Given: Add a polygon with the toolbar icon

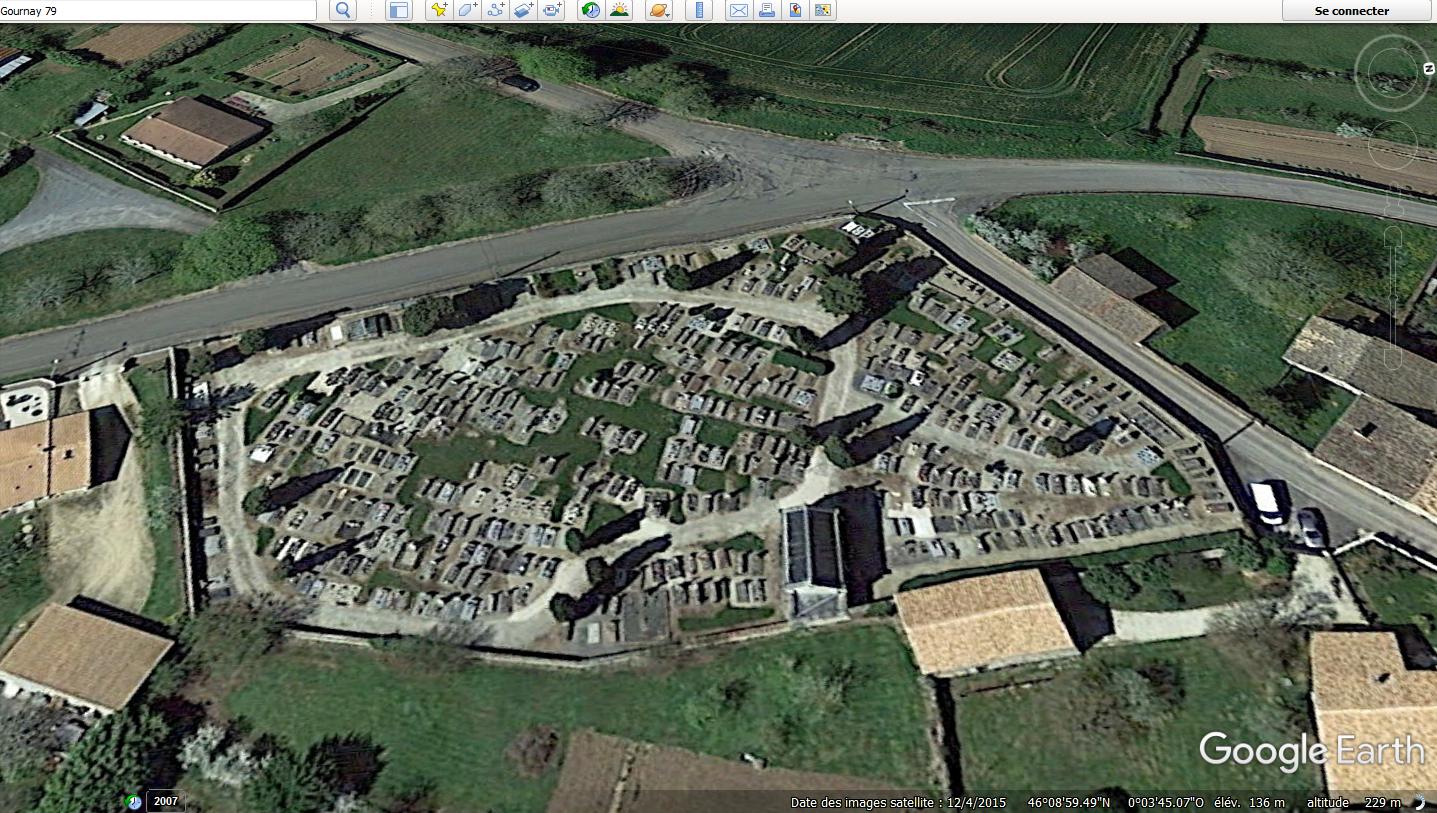Looking at the screenshot, I should pos(467,11).
